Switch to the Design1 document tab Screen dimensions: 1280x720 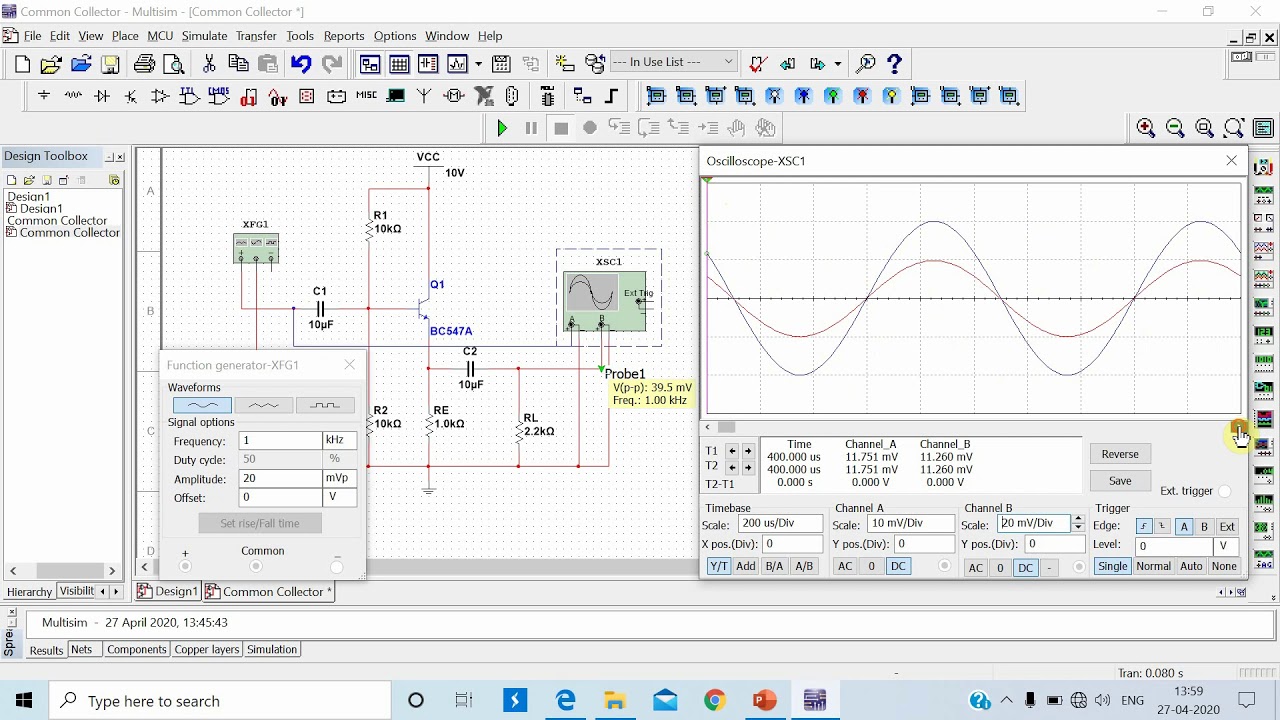coord(168,592)
